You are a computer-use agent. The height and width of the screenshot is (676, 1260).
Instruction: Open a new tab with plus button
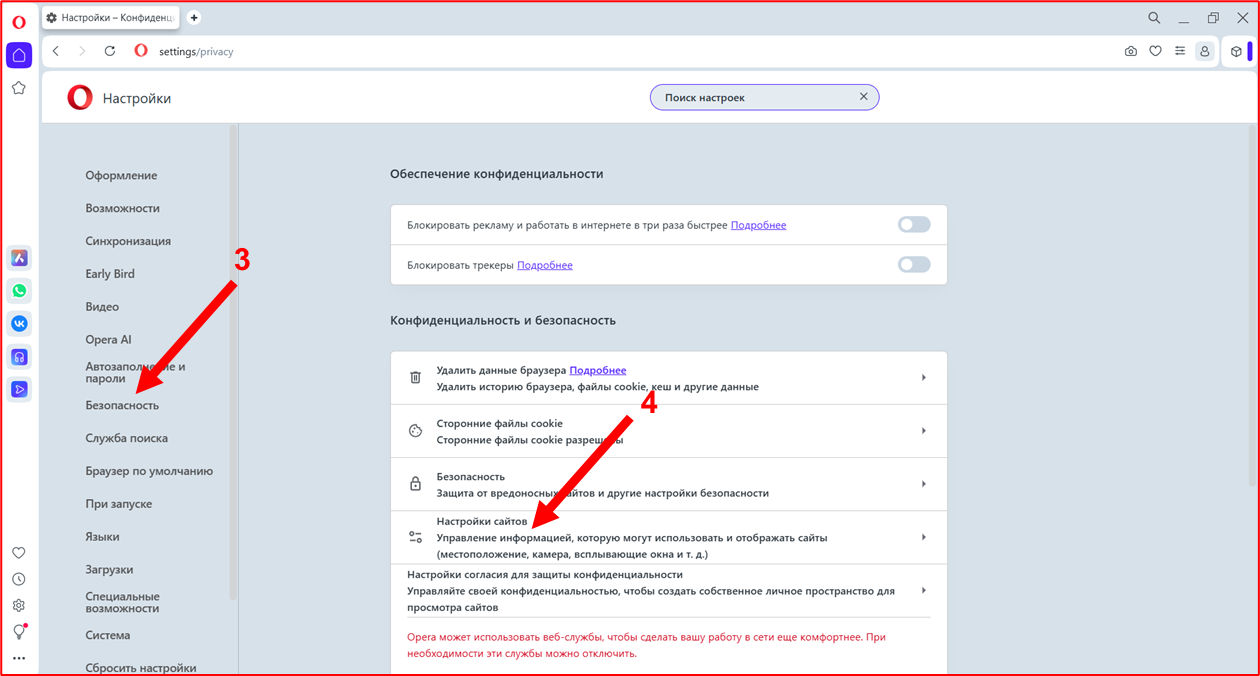[194, 17]
